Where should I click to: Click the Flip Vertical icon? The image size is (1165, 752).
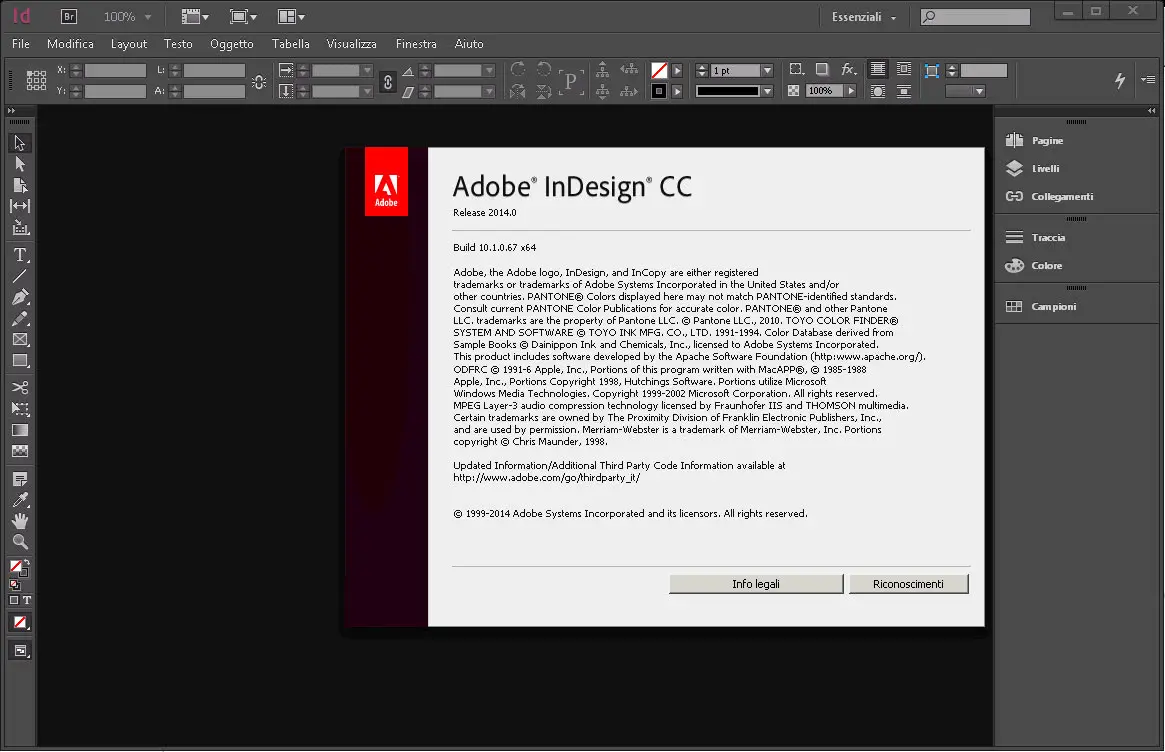tap(544, 91)
